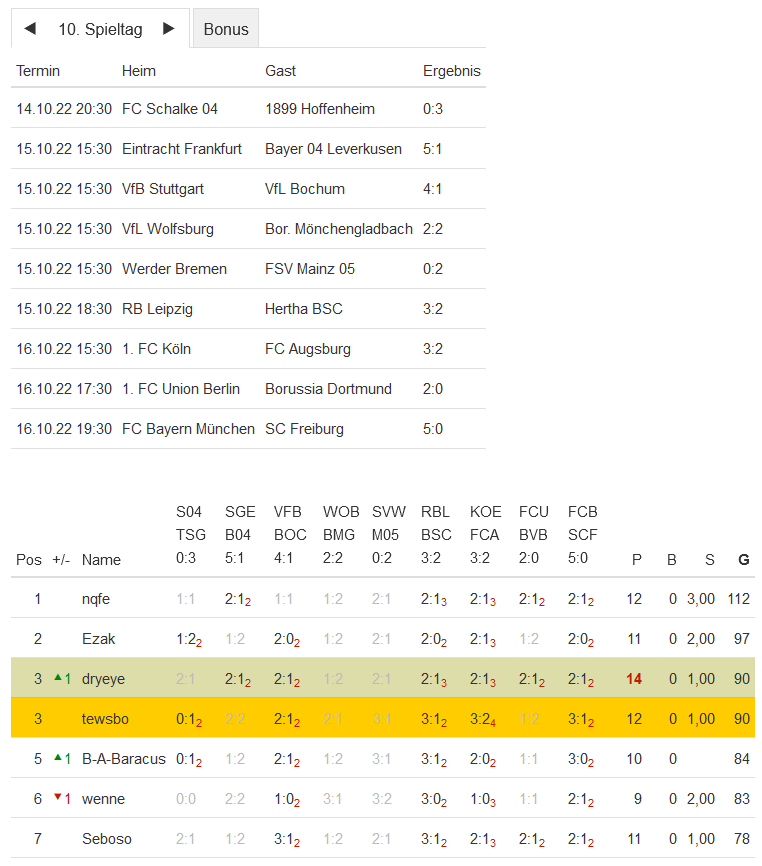Click the dryeye player name
The image size is (762, 866).
[103, 679]
